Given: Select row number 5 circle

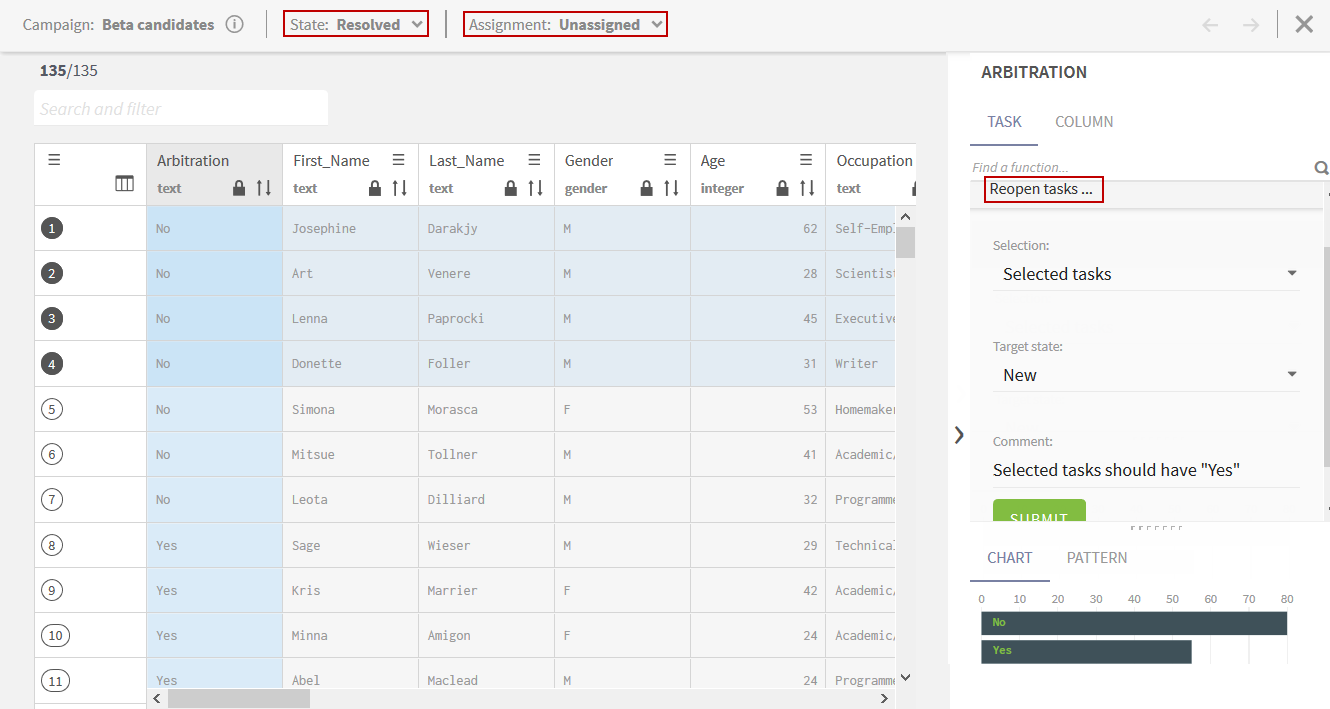Looking at the screenshot, I should pyautogui.click(x=53, y=409).
